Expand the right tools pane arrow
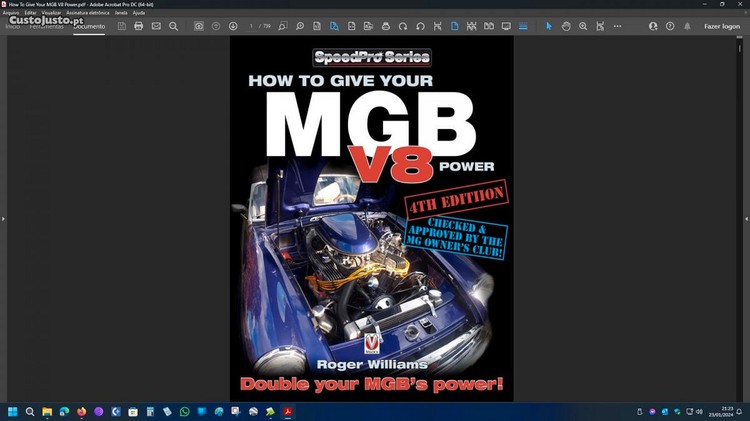750x421 pixels. point(746,218)
